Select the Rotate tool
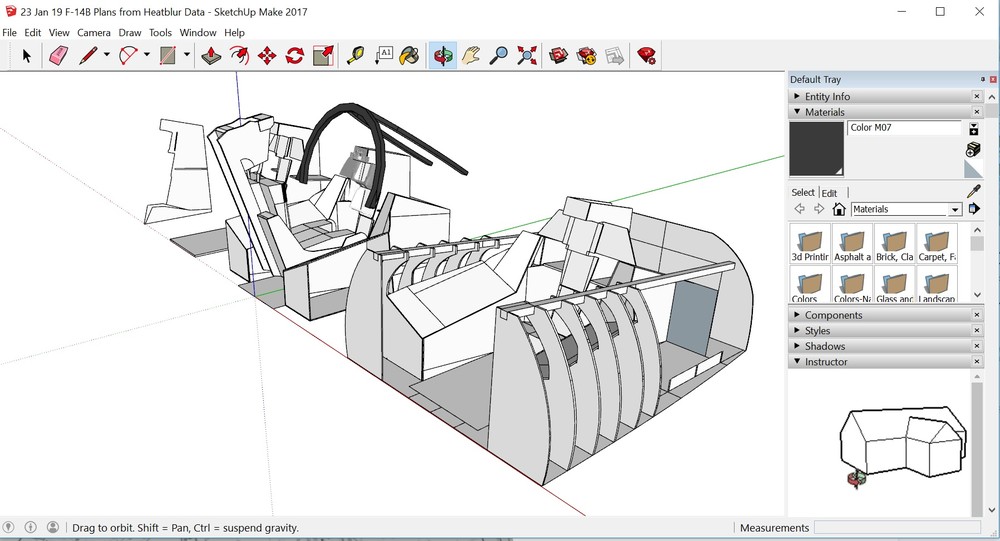 (295, 56)
